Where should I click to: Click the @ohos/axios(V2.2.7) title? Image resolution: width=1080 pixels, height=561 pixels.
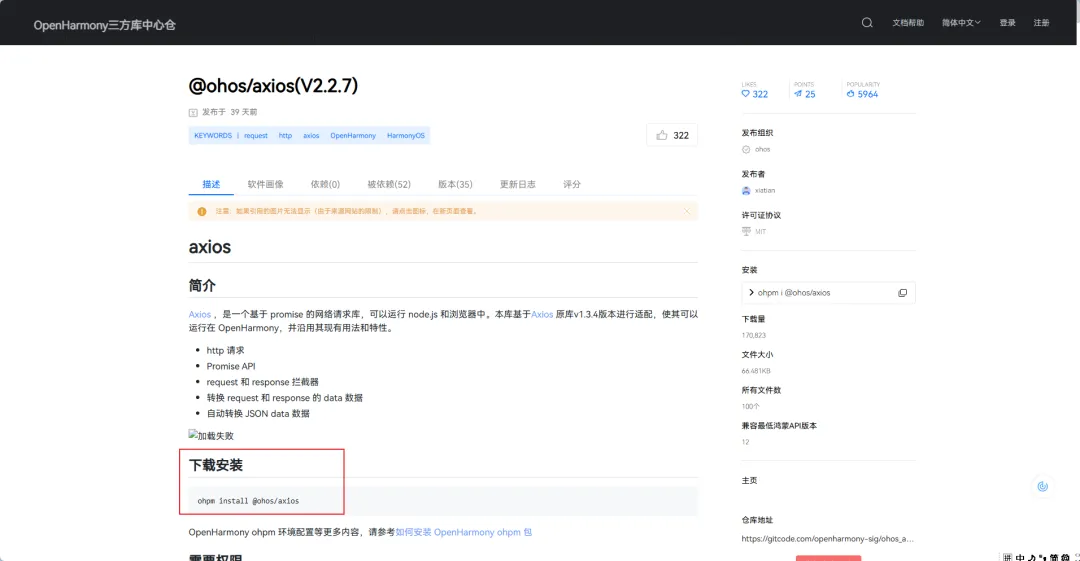tap(273, 85)
